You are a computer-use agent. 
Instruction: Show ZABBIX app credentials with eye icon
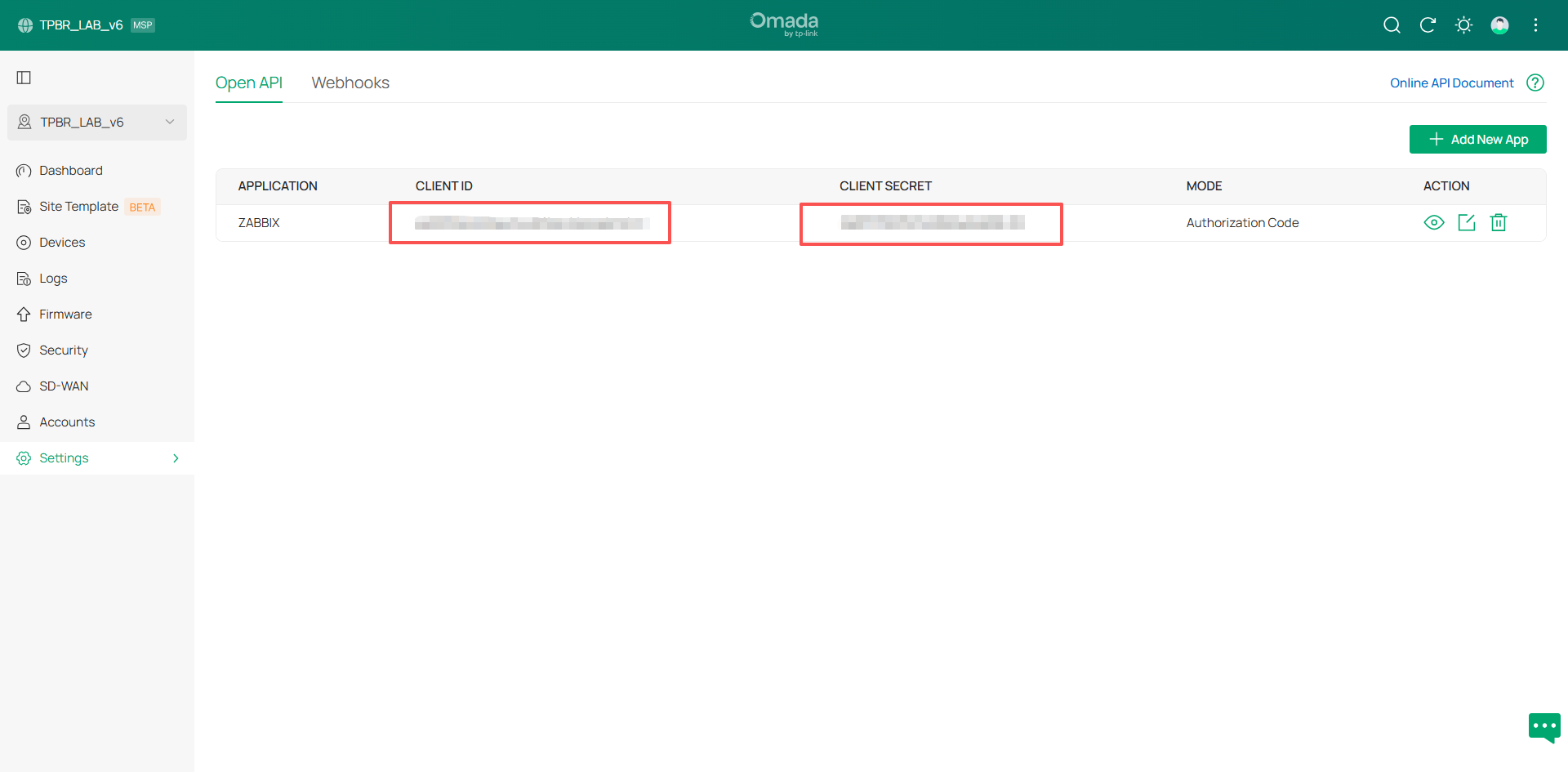point(1433,222)
